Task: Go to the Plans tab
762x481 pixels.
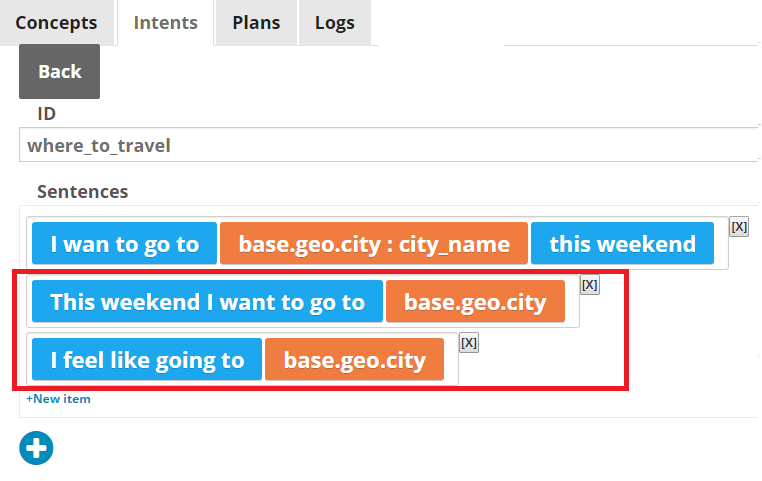Action: (256, 23)
